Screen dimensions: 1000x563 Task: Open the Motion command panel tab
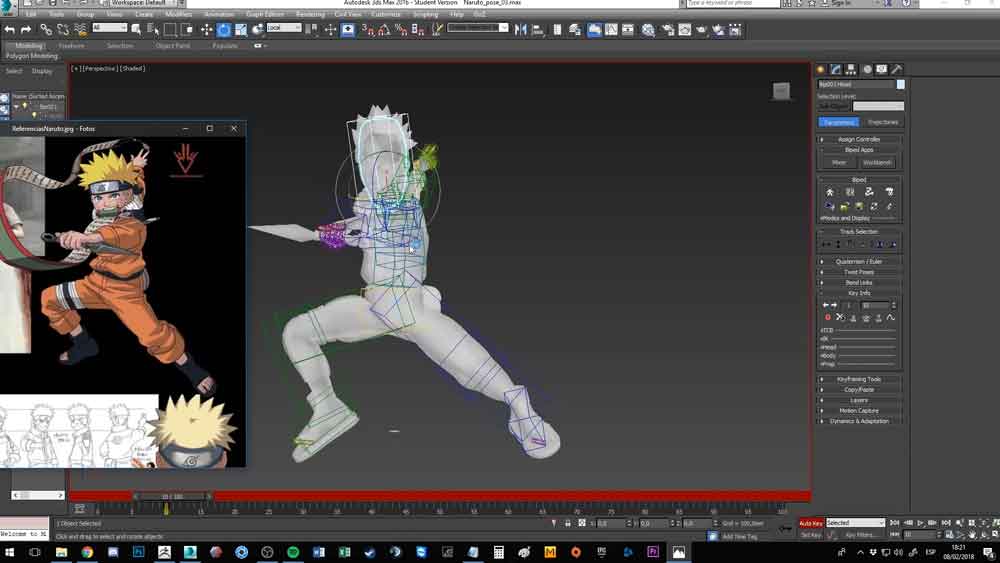tap(867, 69)
